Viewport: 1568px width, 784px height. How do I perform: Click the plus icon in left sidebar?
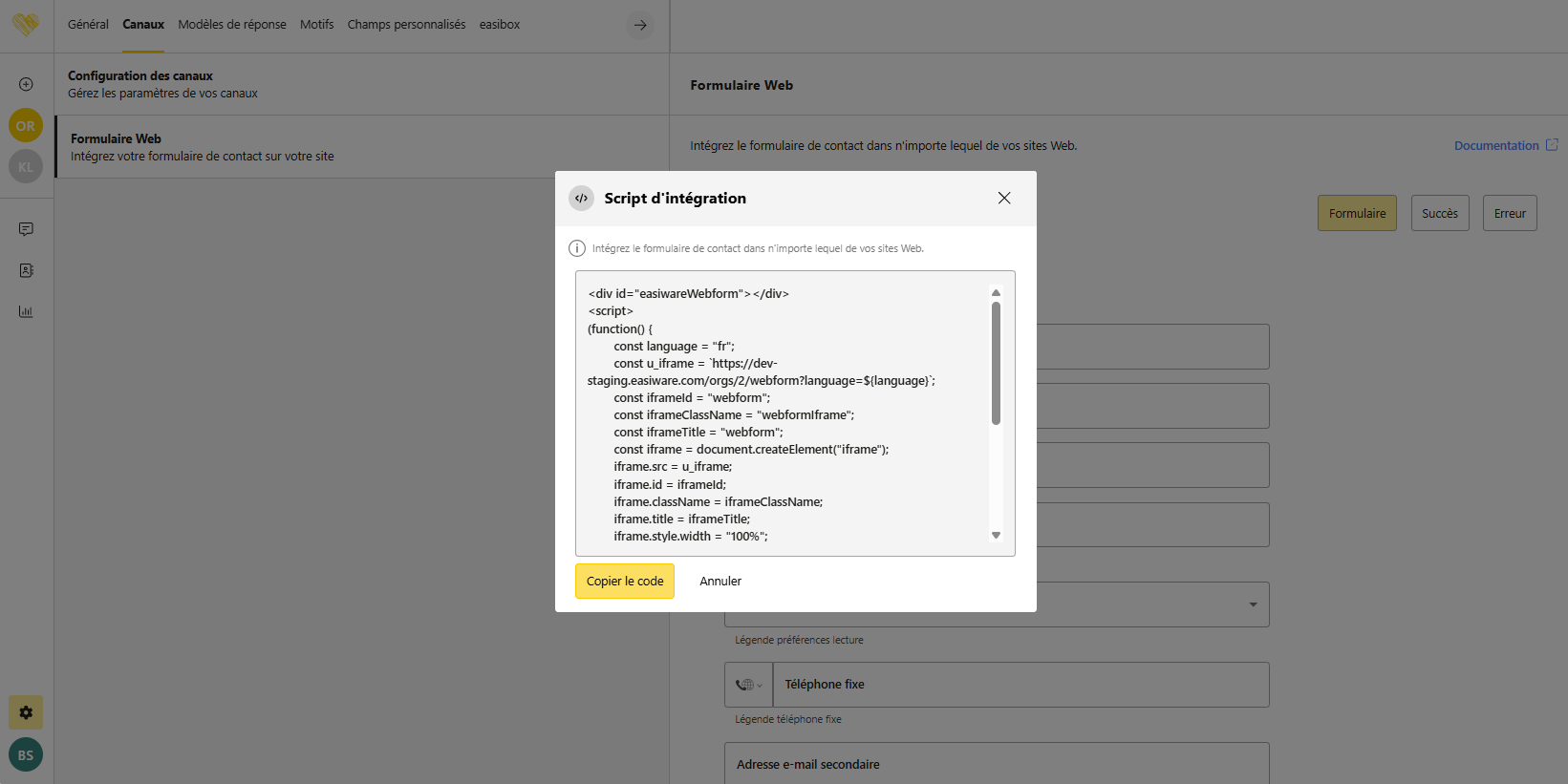tap(26, 84)
